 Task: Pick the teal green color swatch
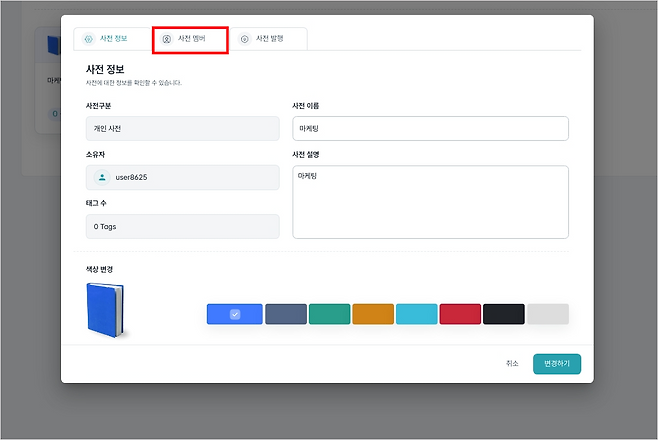(x=329, y=314)
